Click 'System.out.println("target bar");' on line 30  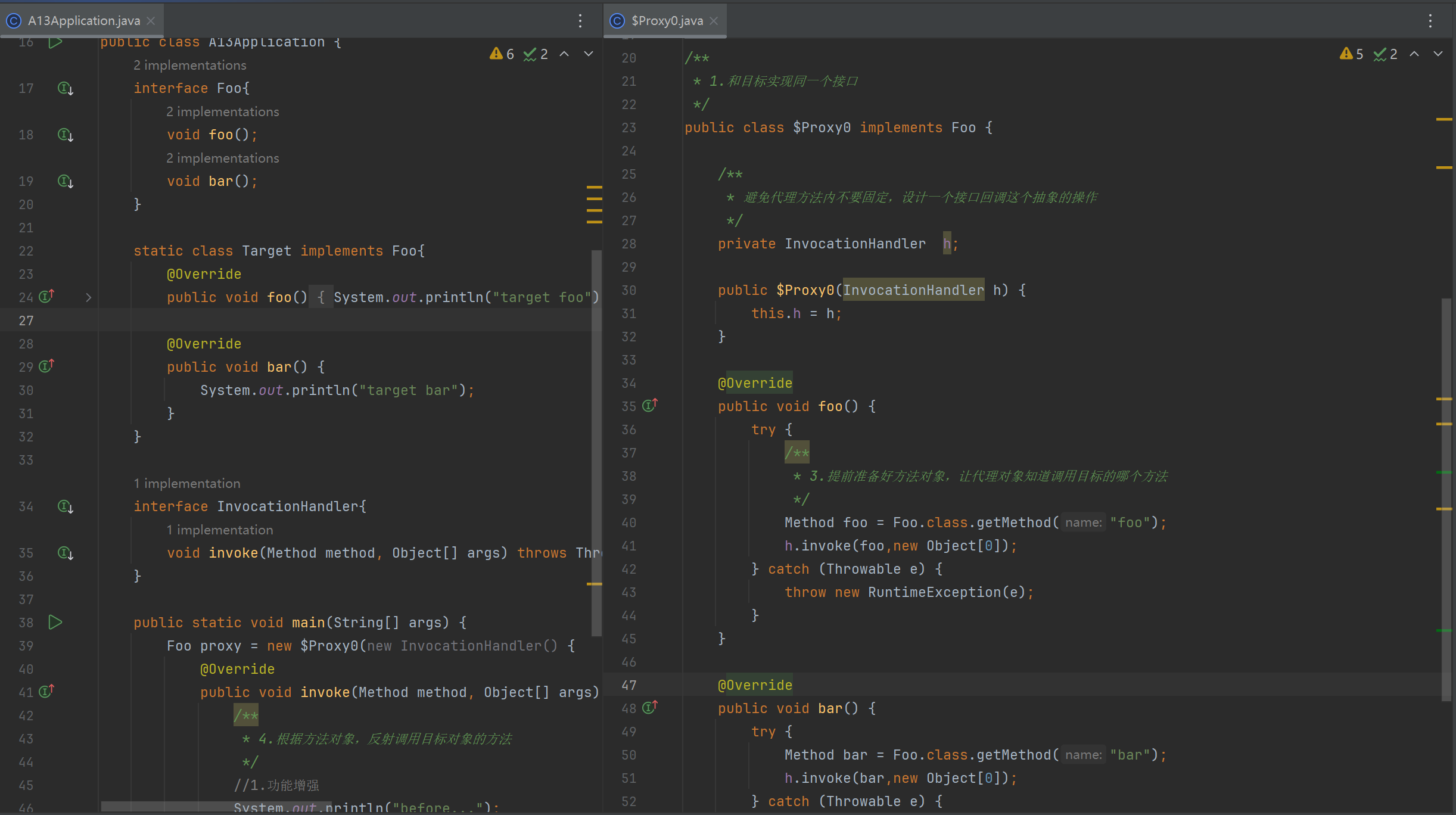click(337, 390)
